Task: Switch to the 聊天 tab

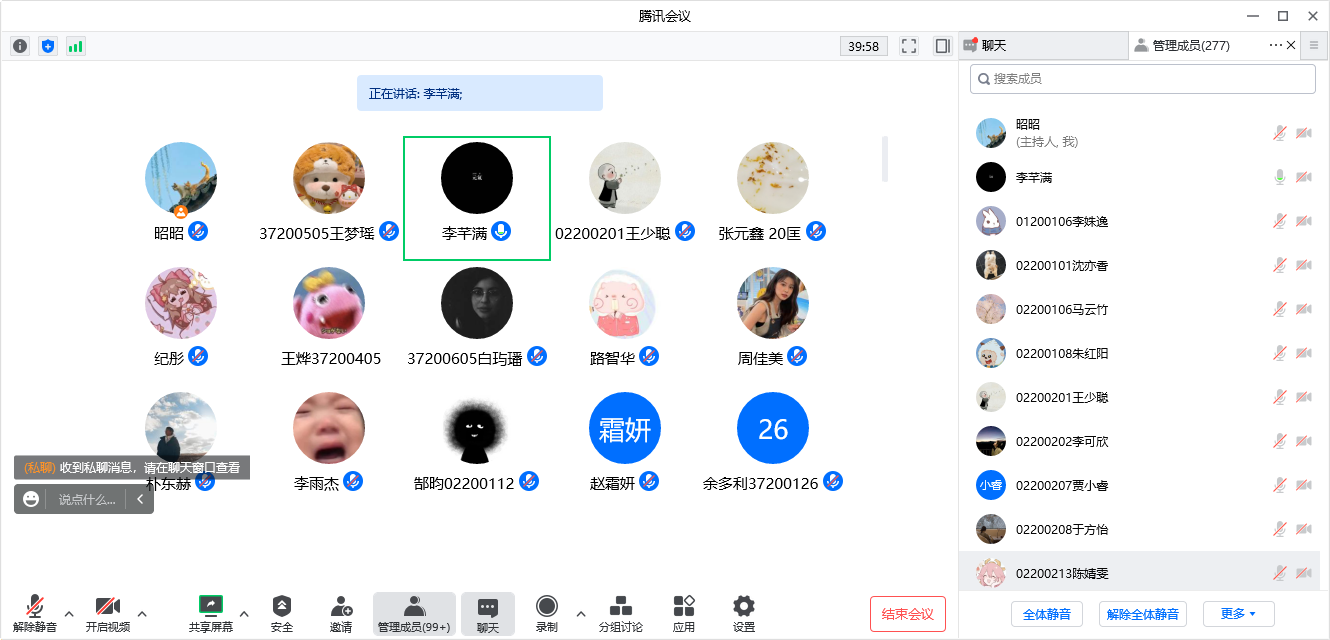Action: [x=1040, y=45]
